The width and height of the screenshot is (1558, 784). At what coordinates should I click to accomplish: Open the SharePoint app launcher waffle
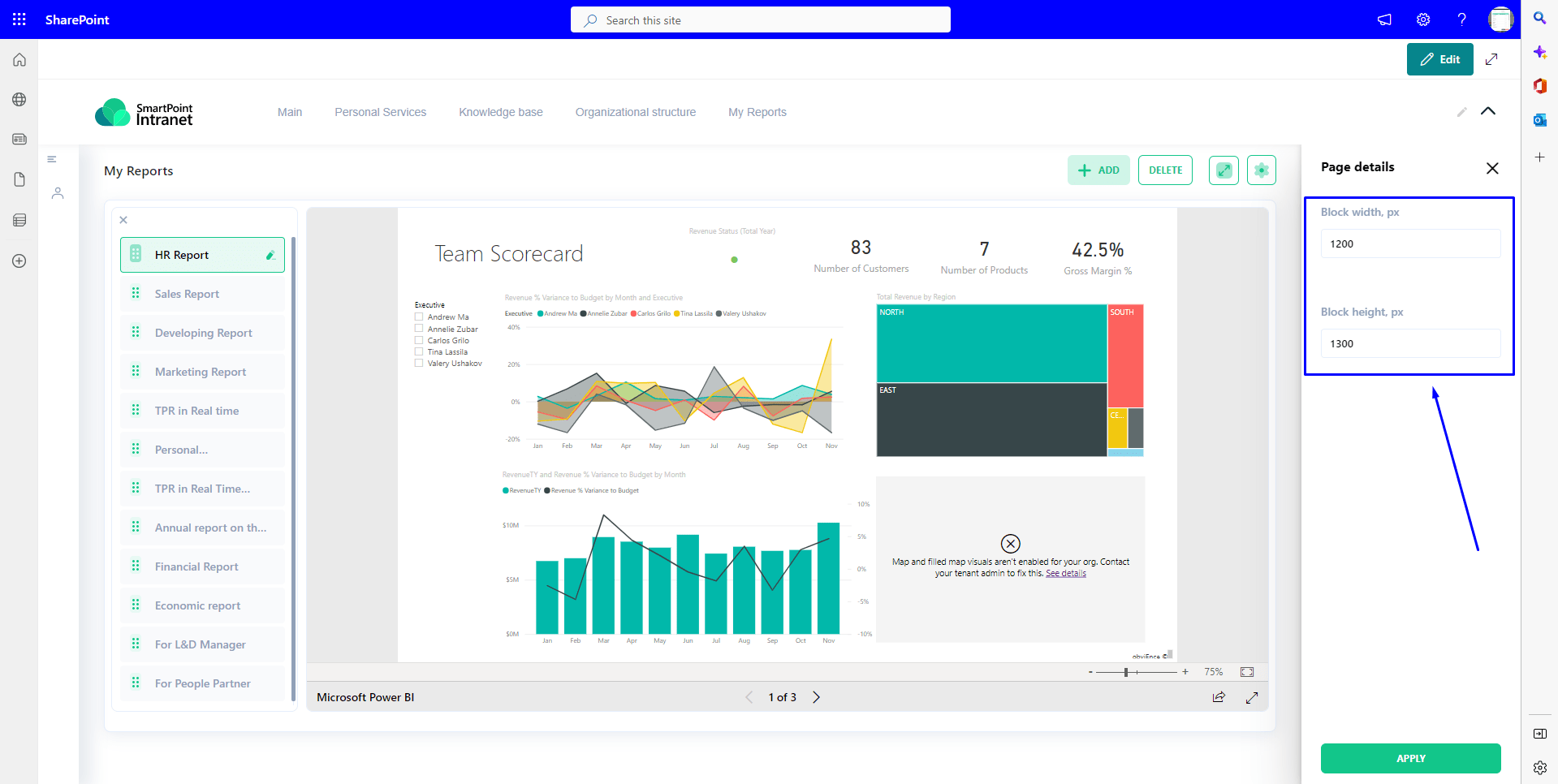(19, 19)
